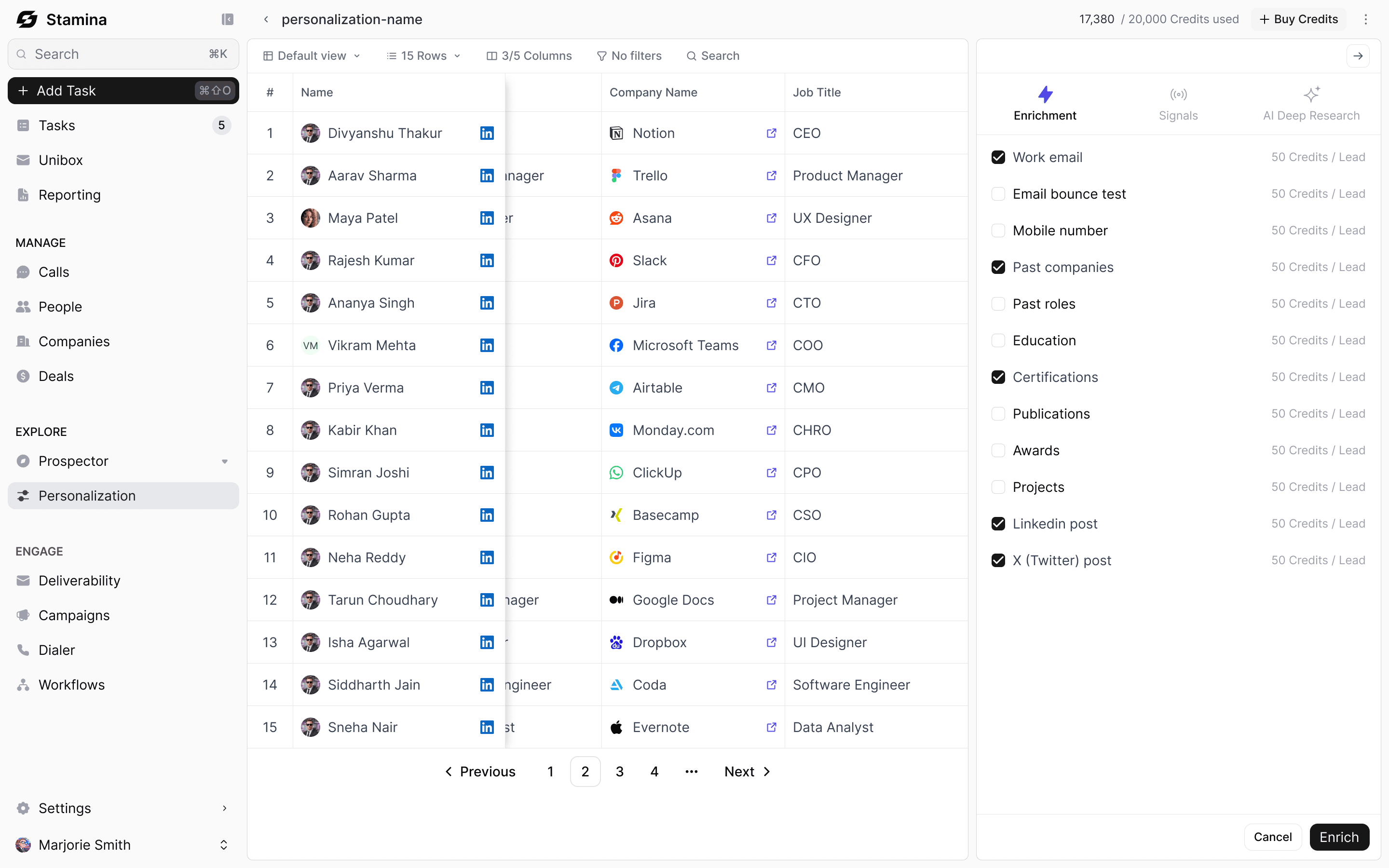Click the Buy Credits button

(1299, 19)
